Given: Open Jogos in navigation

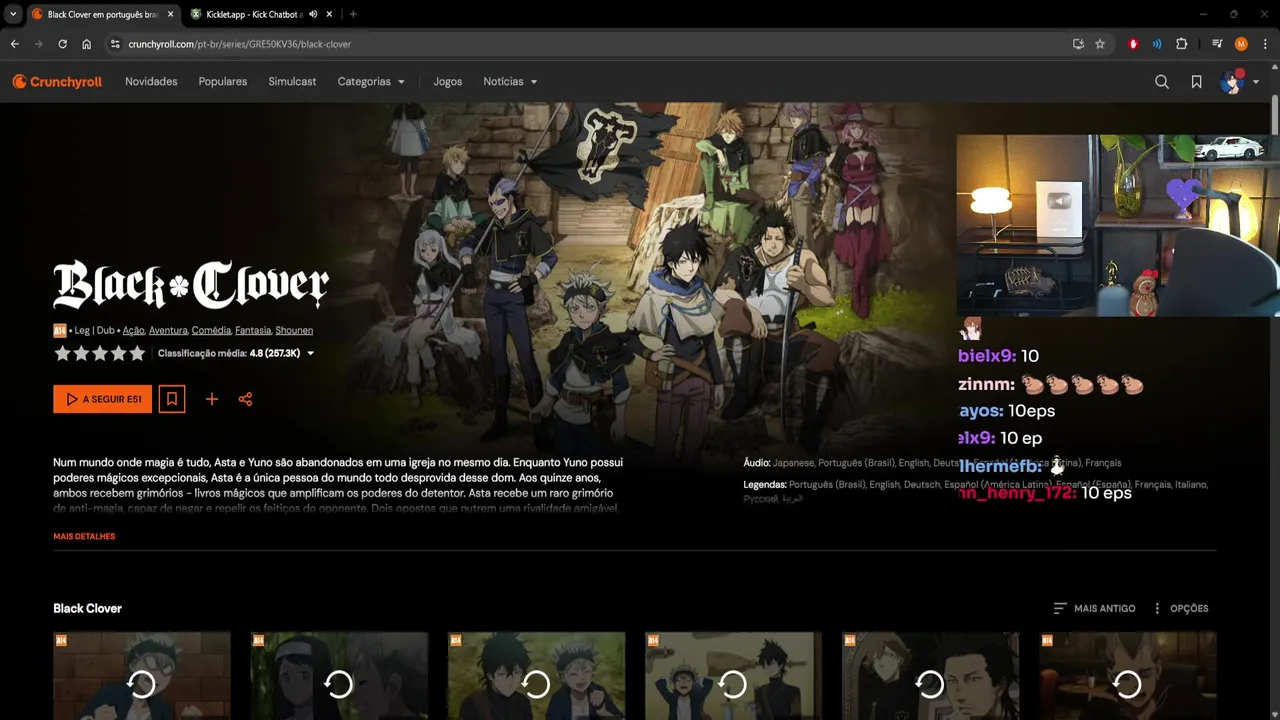Looking at the screenshot, I should 448,82.
